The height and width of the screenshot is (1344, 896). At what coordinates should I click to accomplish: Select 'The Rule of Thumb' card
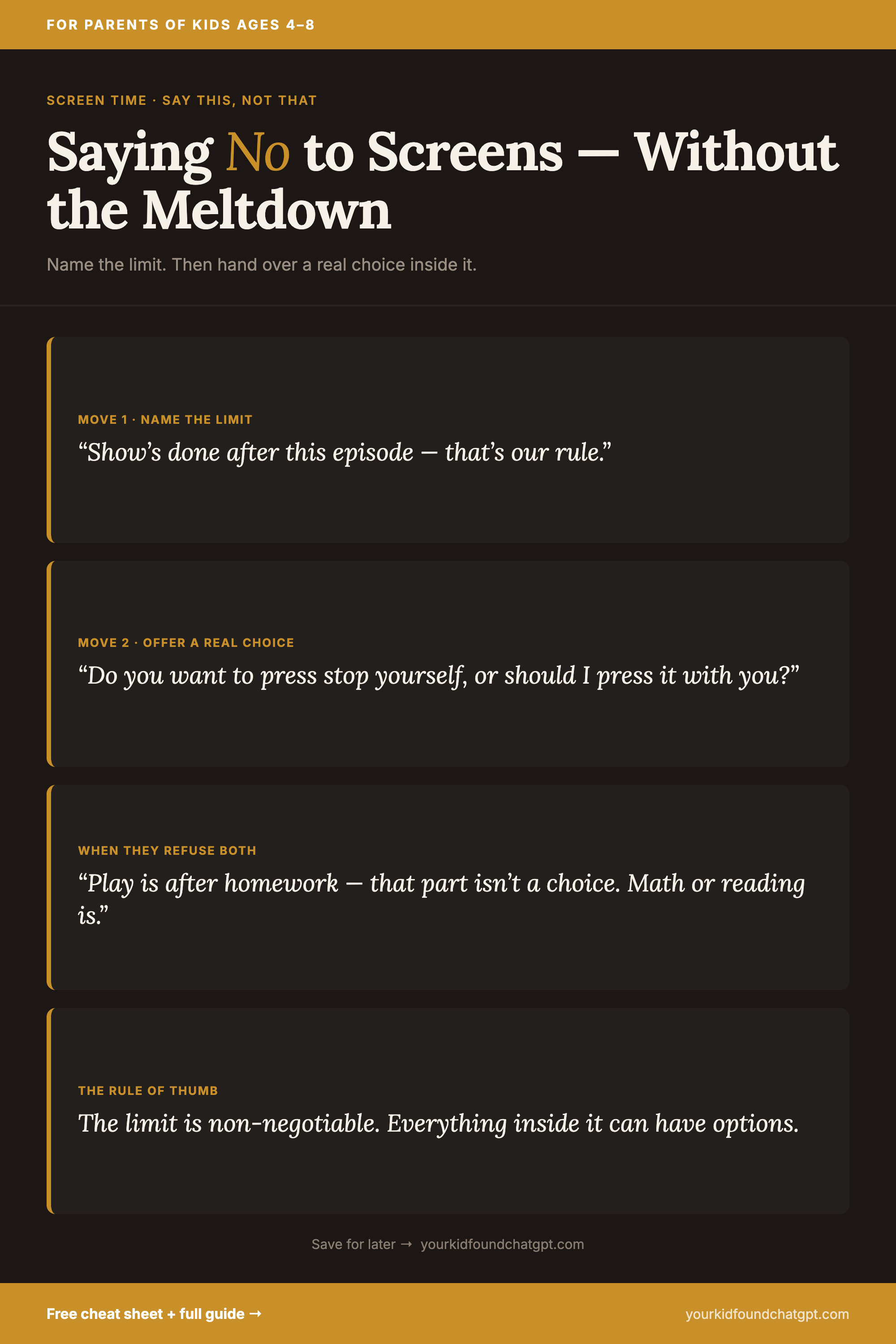[448, 1111]
